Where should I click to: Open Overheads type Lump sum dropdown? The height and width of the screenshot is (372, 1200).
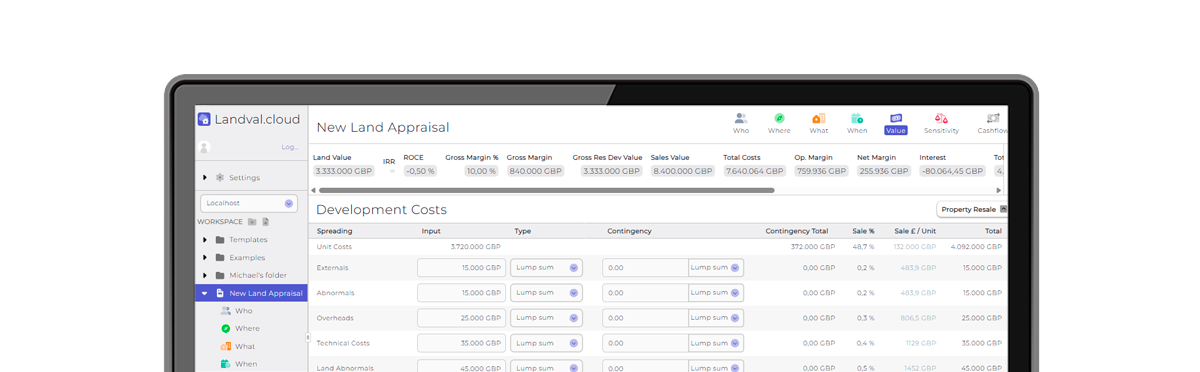[x=546, y=318]
